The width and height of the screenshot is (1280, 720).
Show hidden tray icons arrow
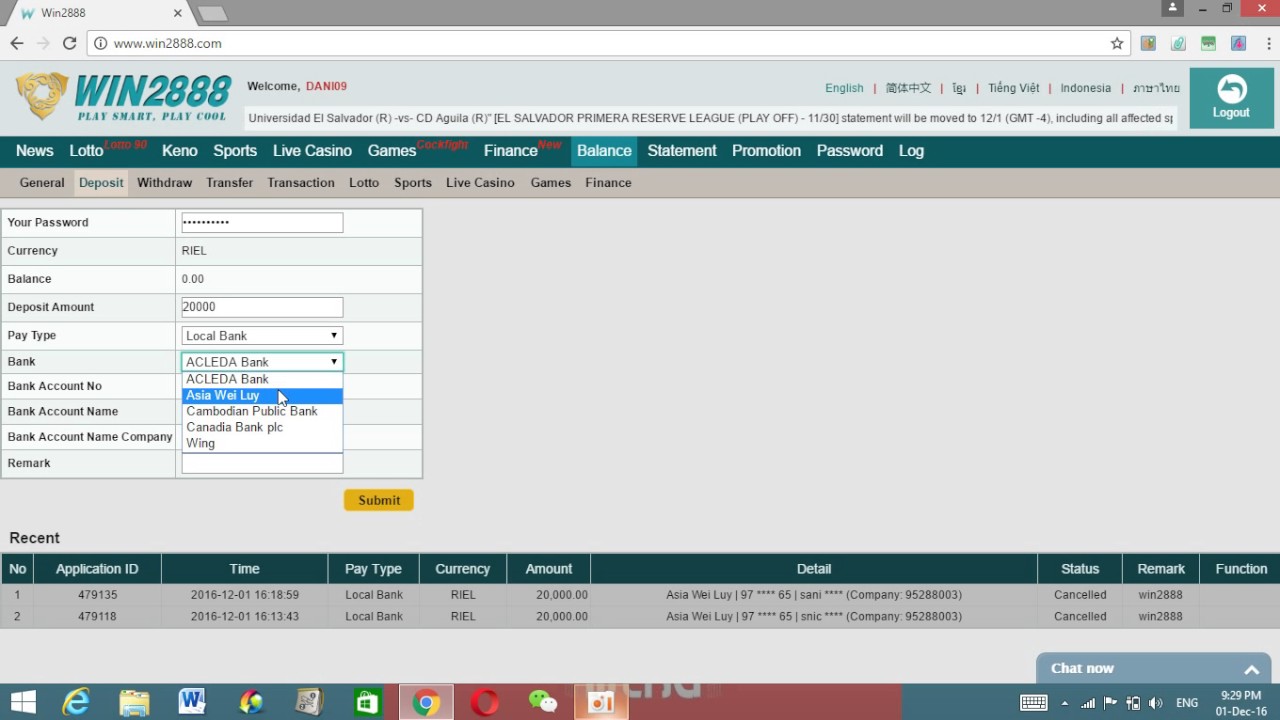coord(1064,702)
